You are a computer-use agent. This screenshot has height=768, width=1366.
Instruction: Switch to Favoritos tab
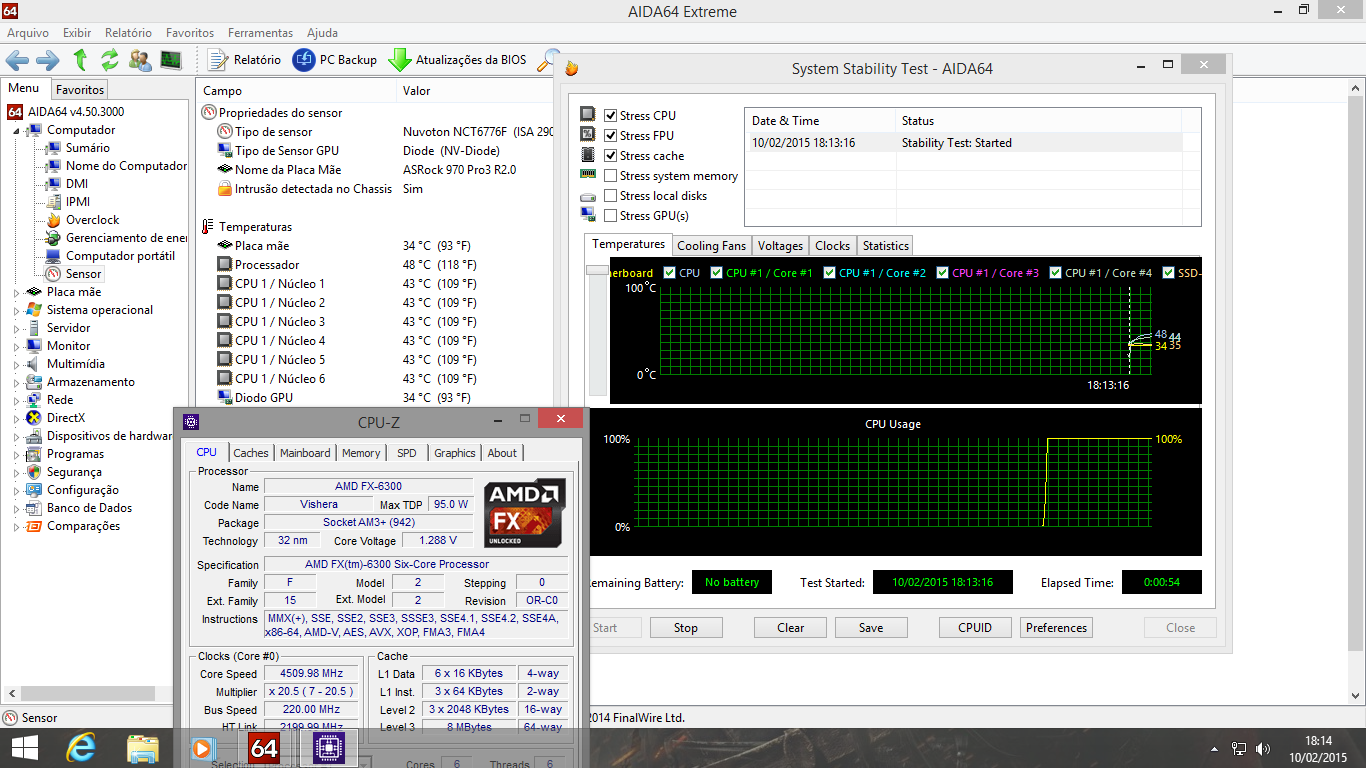pyautogui.click(x=80, y=90)
